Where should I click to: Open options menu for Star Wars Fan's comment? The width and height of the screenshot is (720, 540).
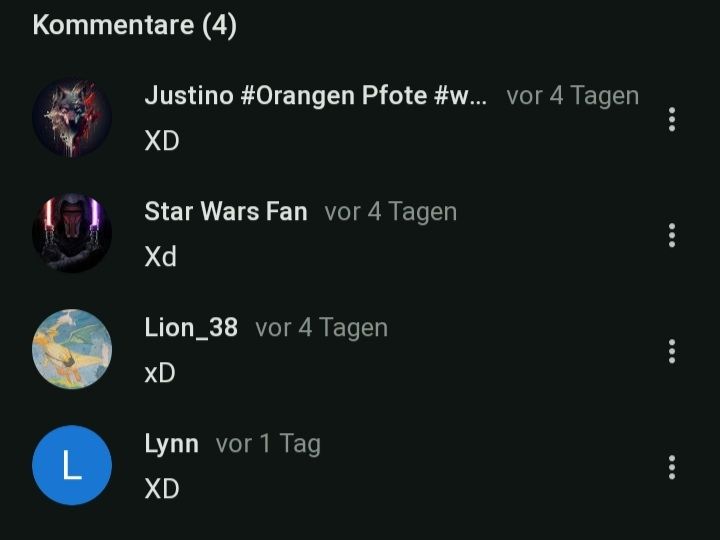[672, 235]
